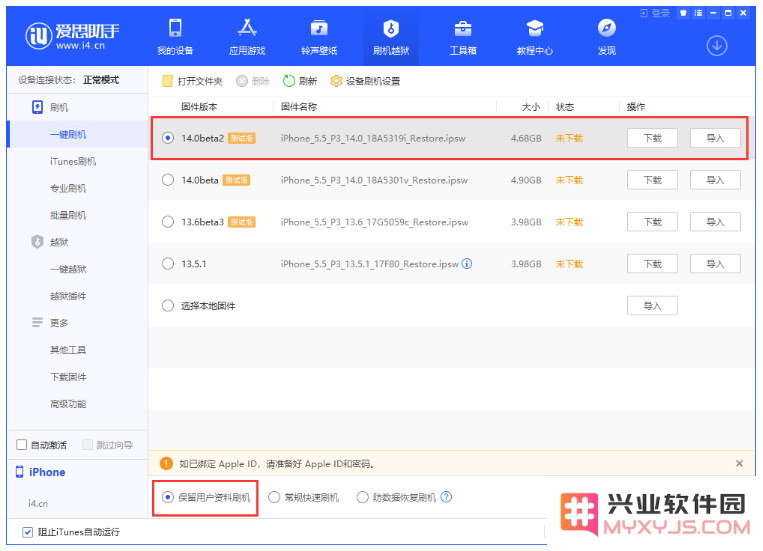
Task: Select 防数据恢复刷机 radio option
Action: pyautogui.click(x=363, y=497)
